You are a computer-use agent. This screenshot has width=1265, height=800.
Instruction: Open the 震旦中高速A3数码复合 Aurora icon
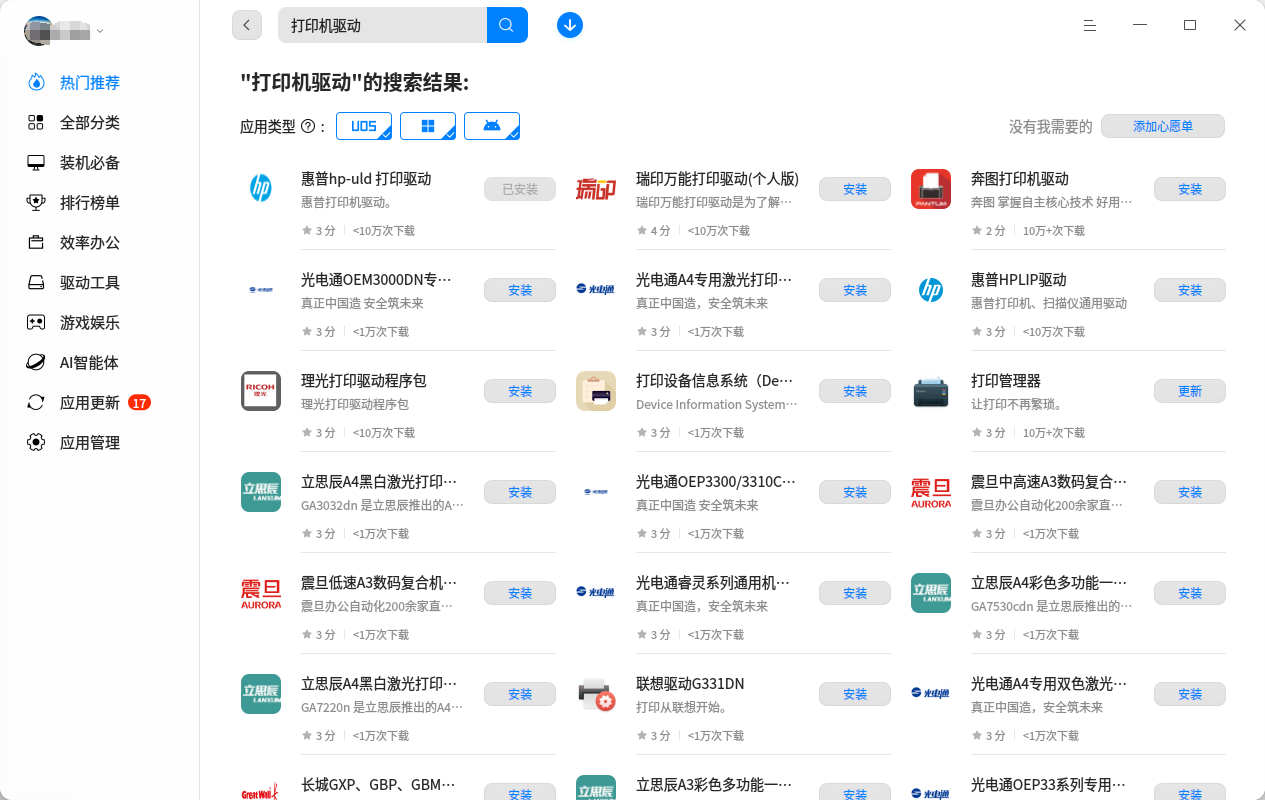pos(931,492)
